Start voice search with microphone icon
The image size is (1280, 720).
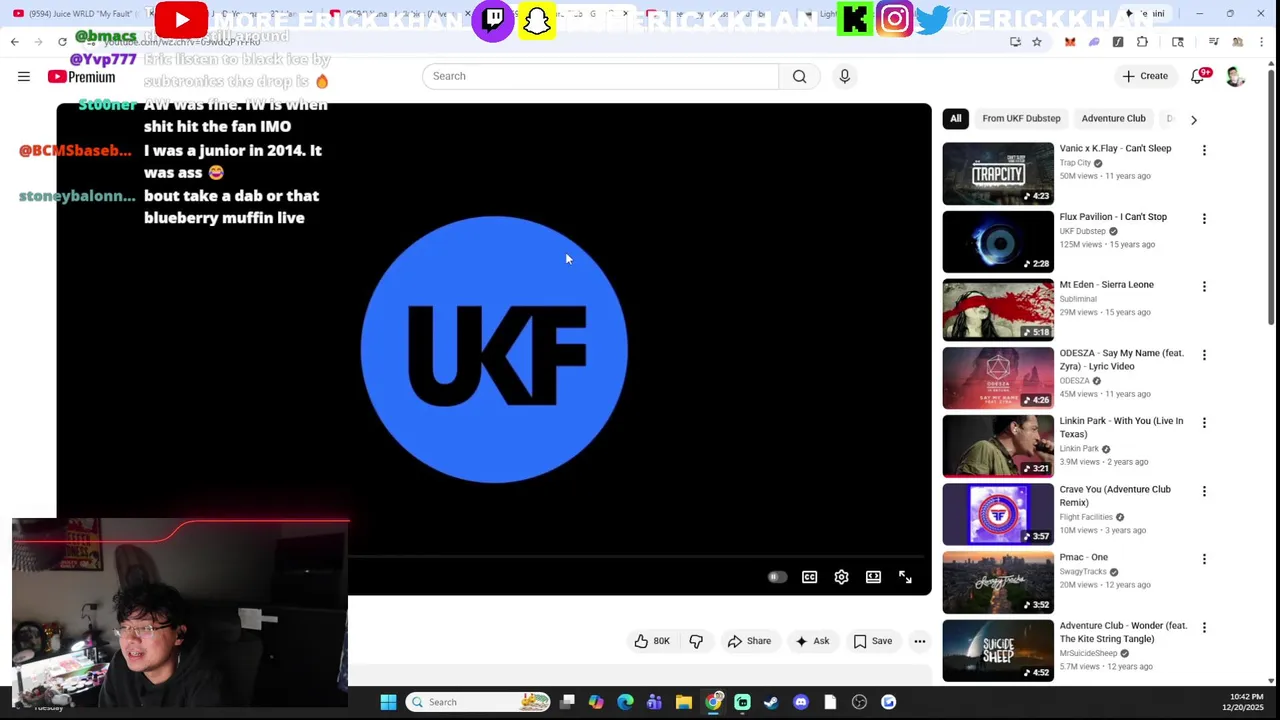tap(844, 76)
